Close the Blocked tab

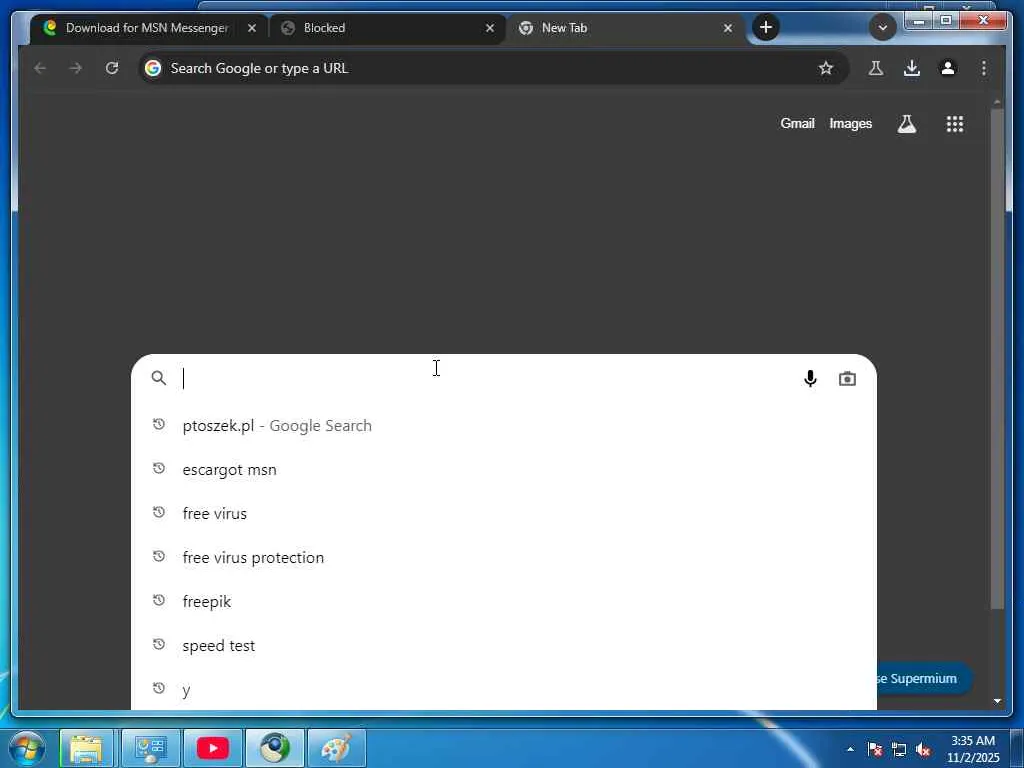click(x=490, y=28)
